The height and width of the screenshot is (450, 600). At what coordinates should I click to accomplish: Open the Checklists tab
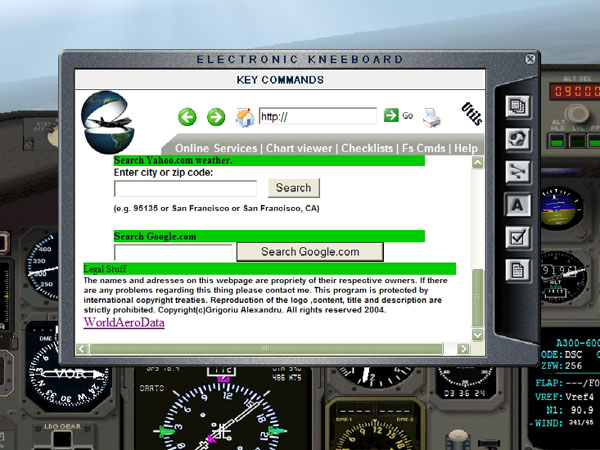367,148
